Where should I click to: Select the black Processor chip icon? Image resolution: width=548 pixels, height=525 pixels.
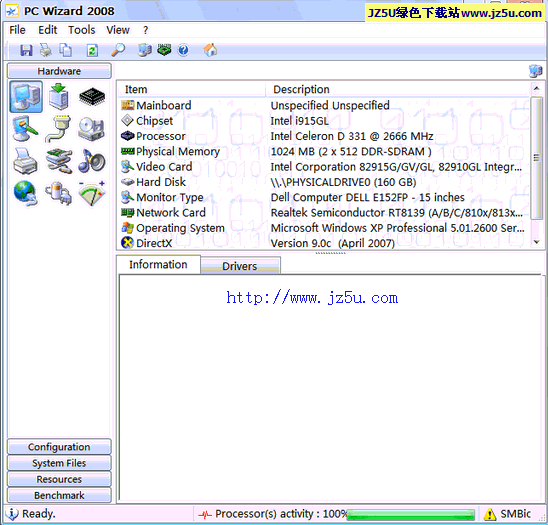click(x=92, y=97)
